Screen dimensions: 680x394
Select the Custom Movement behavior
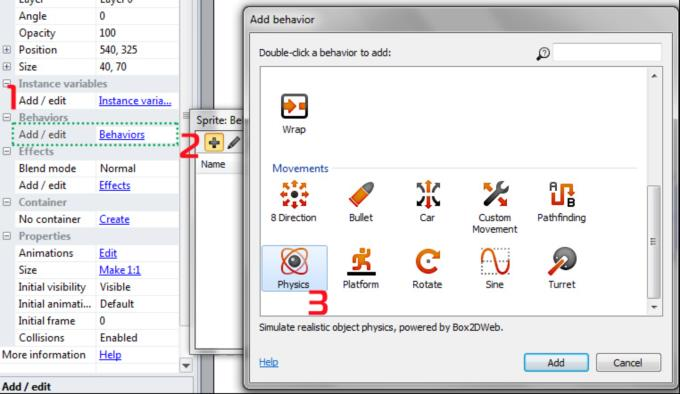coord(495,207)
